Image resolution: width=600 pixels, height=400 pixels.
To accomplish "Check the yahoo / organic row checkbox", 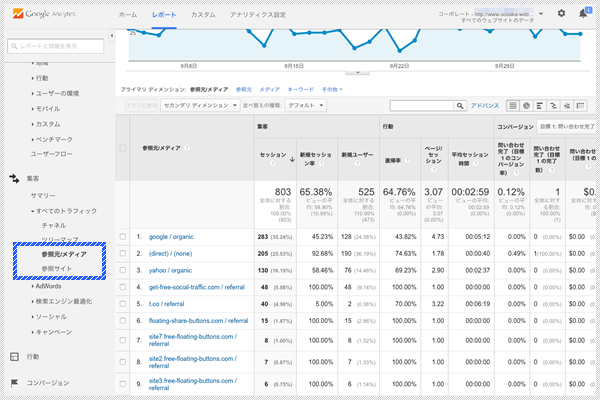I will pyautogui.click(x=122, y=270).
